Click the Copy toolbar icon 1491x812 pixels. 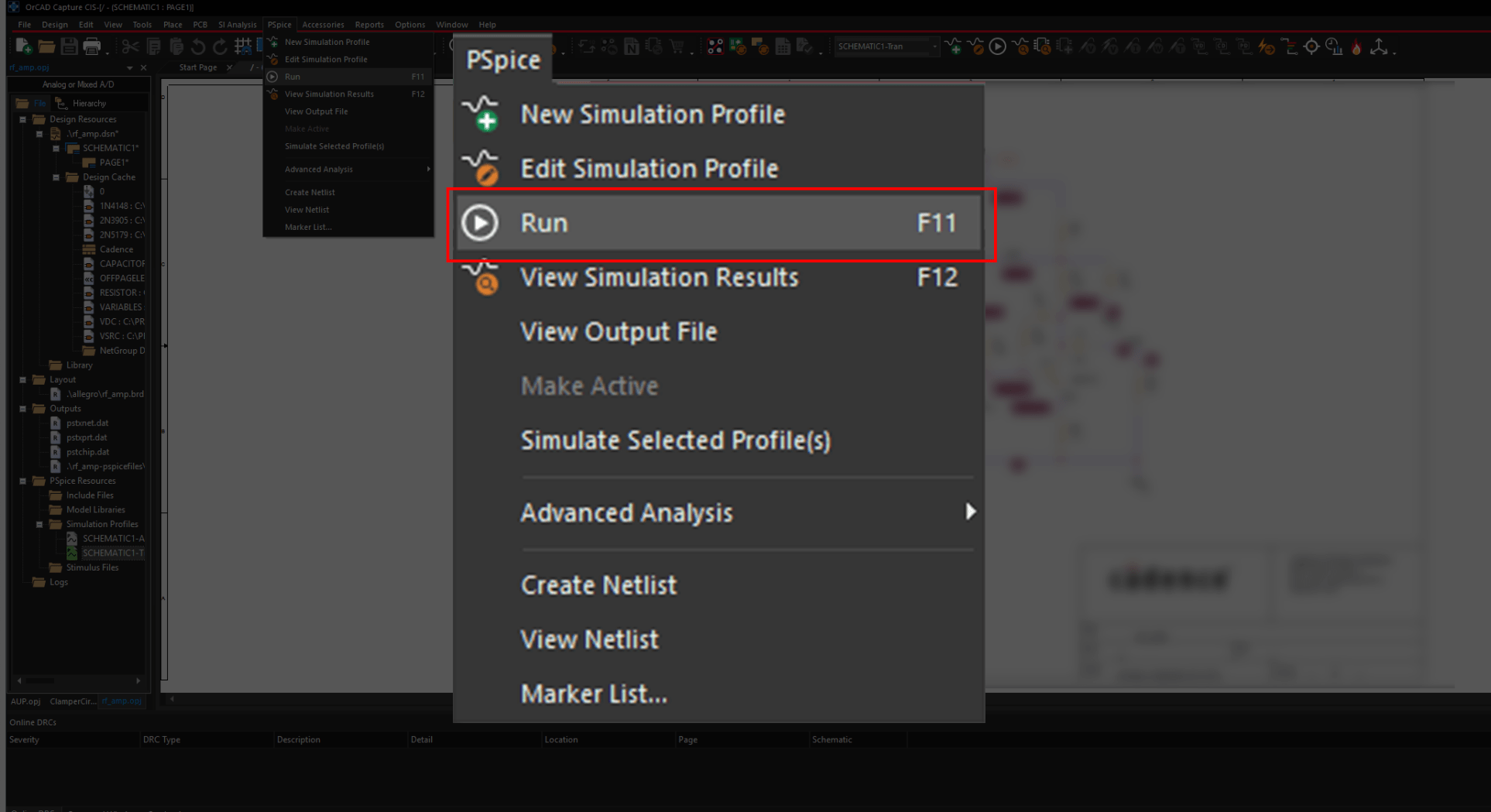click(x=153, y=47)
